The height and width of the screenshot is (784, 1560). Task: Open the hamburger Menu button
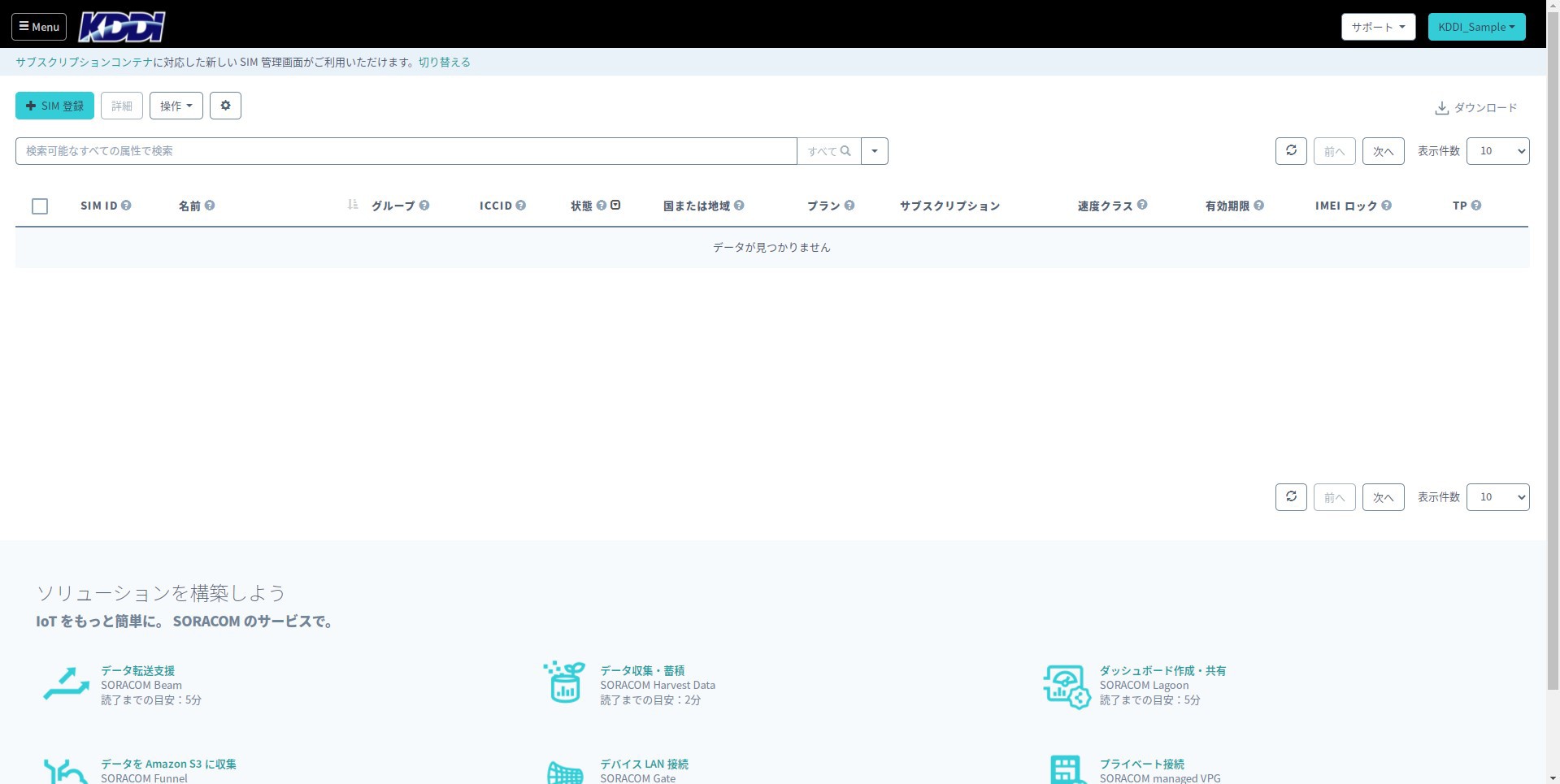(x=39, y=27)
